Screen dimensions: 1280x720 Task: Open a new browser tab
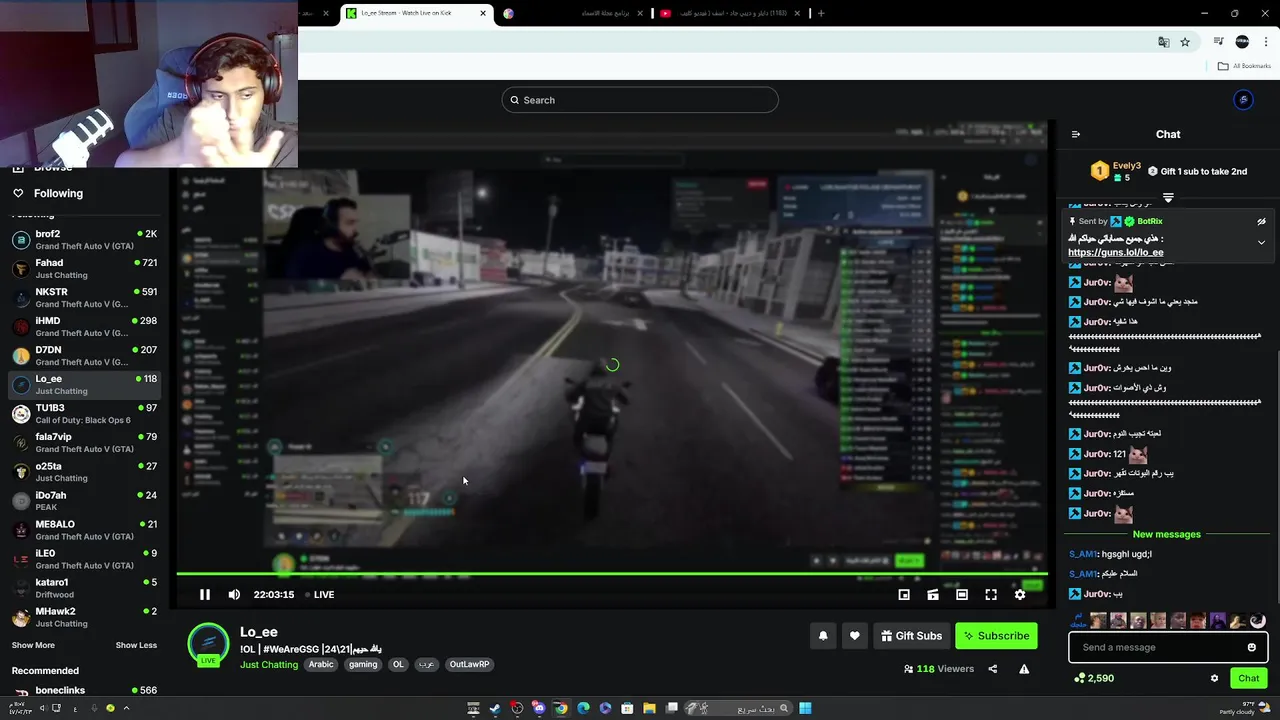pyautogui.click(x=821, y=13)
